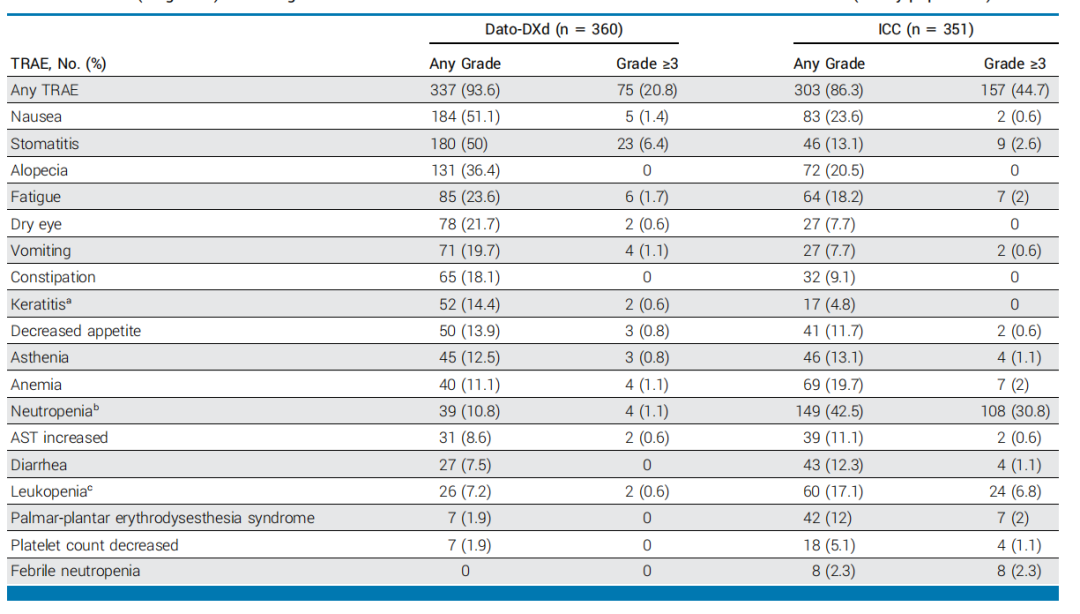
Task: Select the TRAE, No. (%) header cell
Action: (58, 64)
